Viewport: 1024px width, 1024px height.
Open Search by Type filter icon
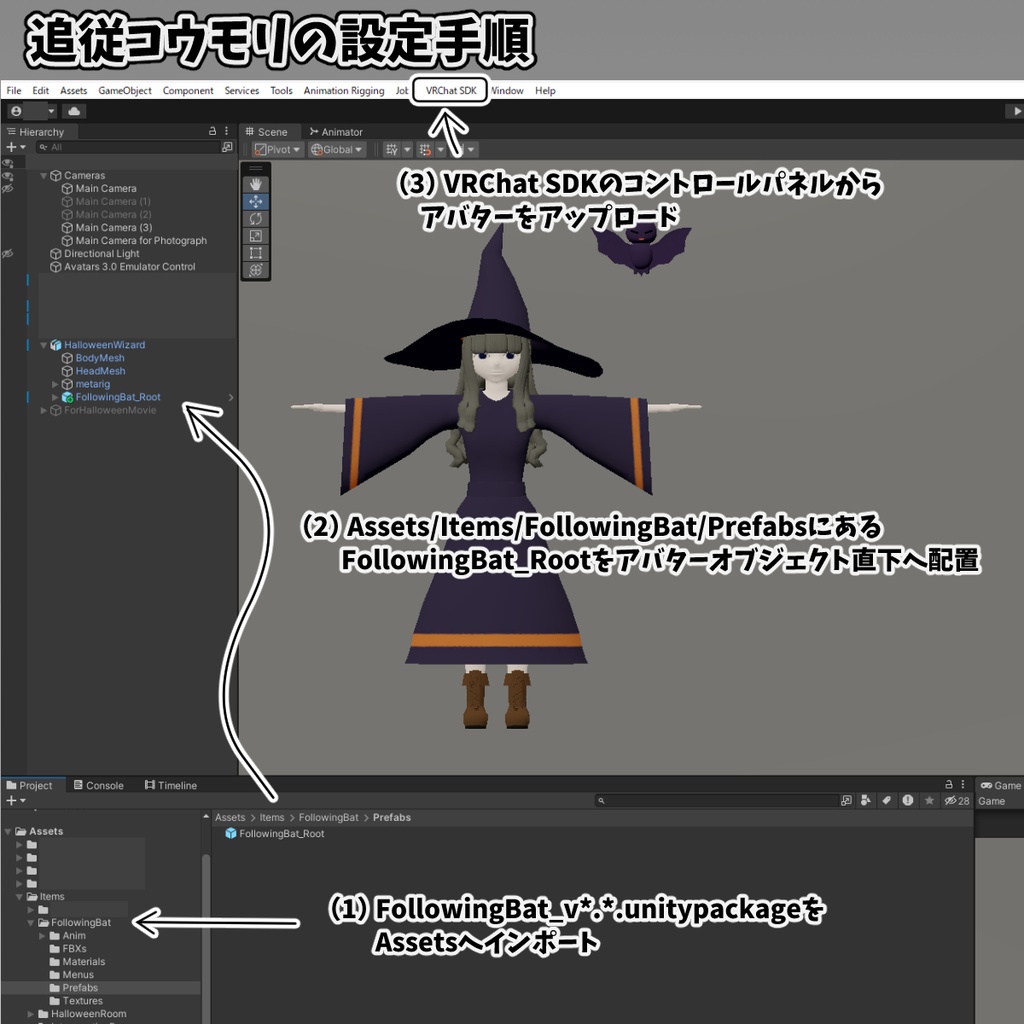[866, 801]
